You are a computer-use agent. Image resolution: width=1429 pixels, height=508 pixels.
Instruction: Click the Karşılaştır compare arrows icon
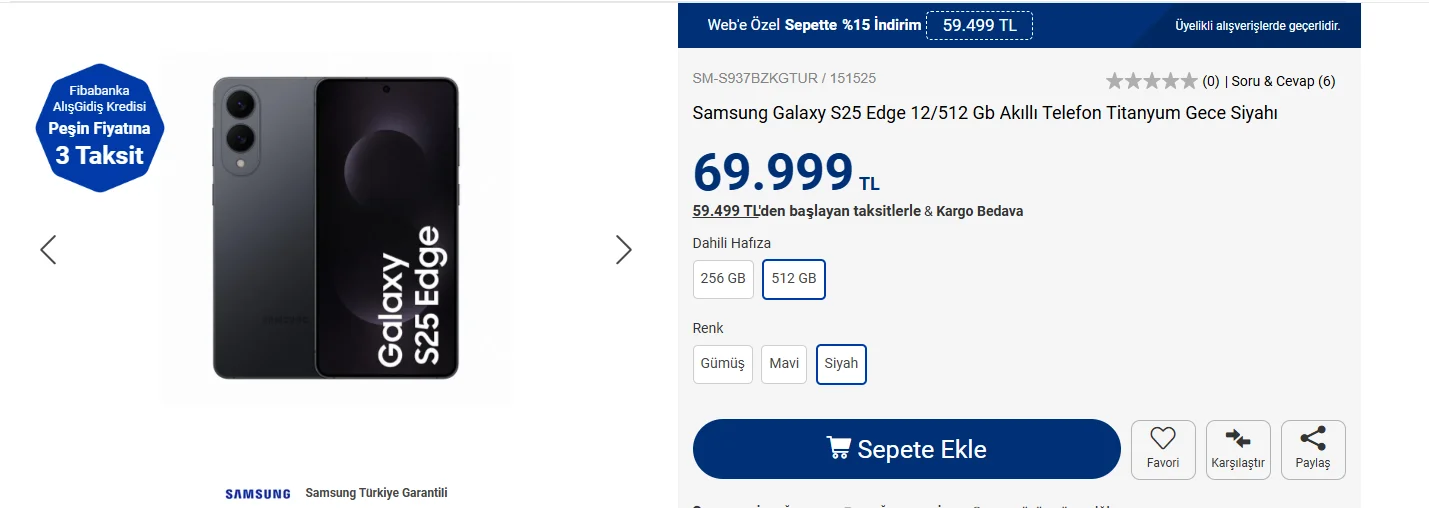tap(1238, 439)
